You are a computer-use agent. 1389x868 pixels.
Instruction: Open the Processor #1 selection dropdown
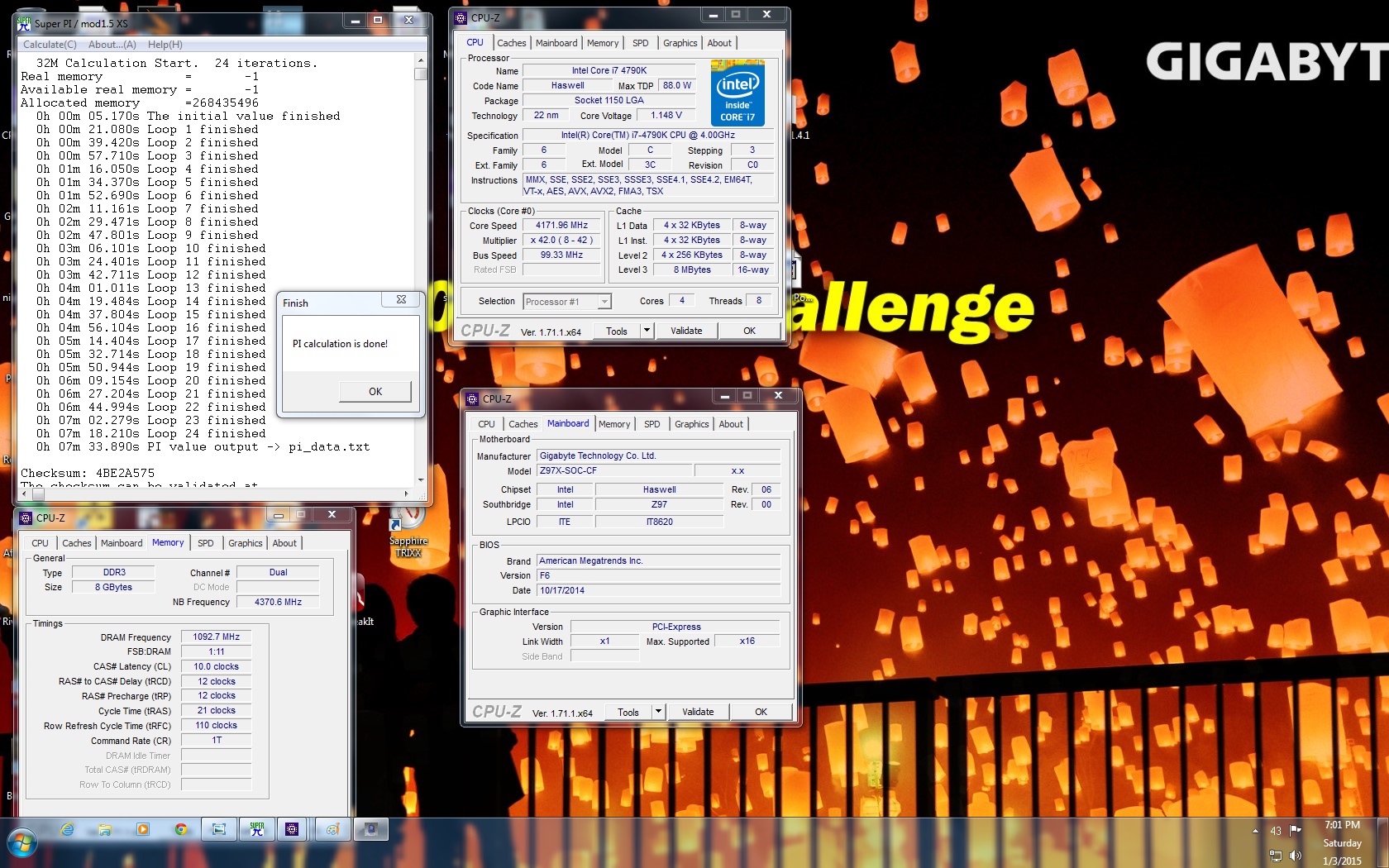(567, 302)
